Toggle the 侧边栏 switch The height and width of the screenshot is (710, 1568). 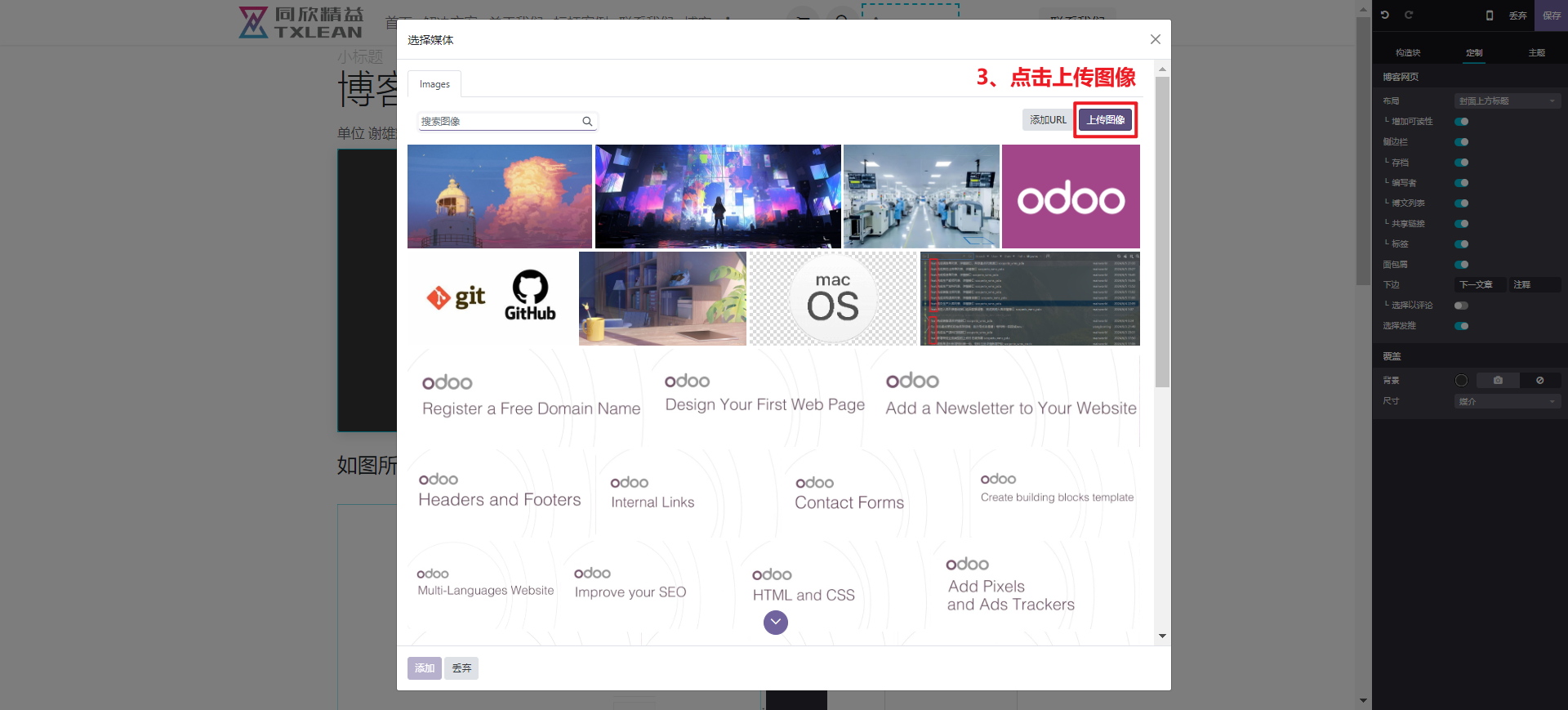point(1462,142)
